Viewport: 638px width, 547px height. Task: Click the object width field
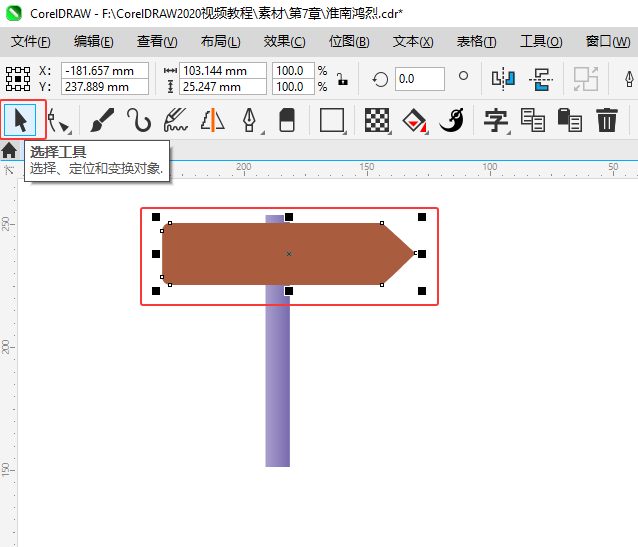pyautogui.click(x=223, y=71)
